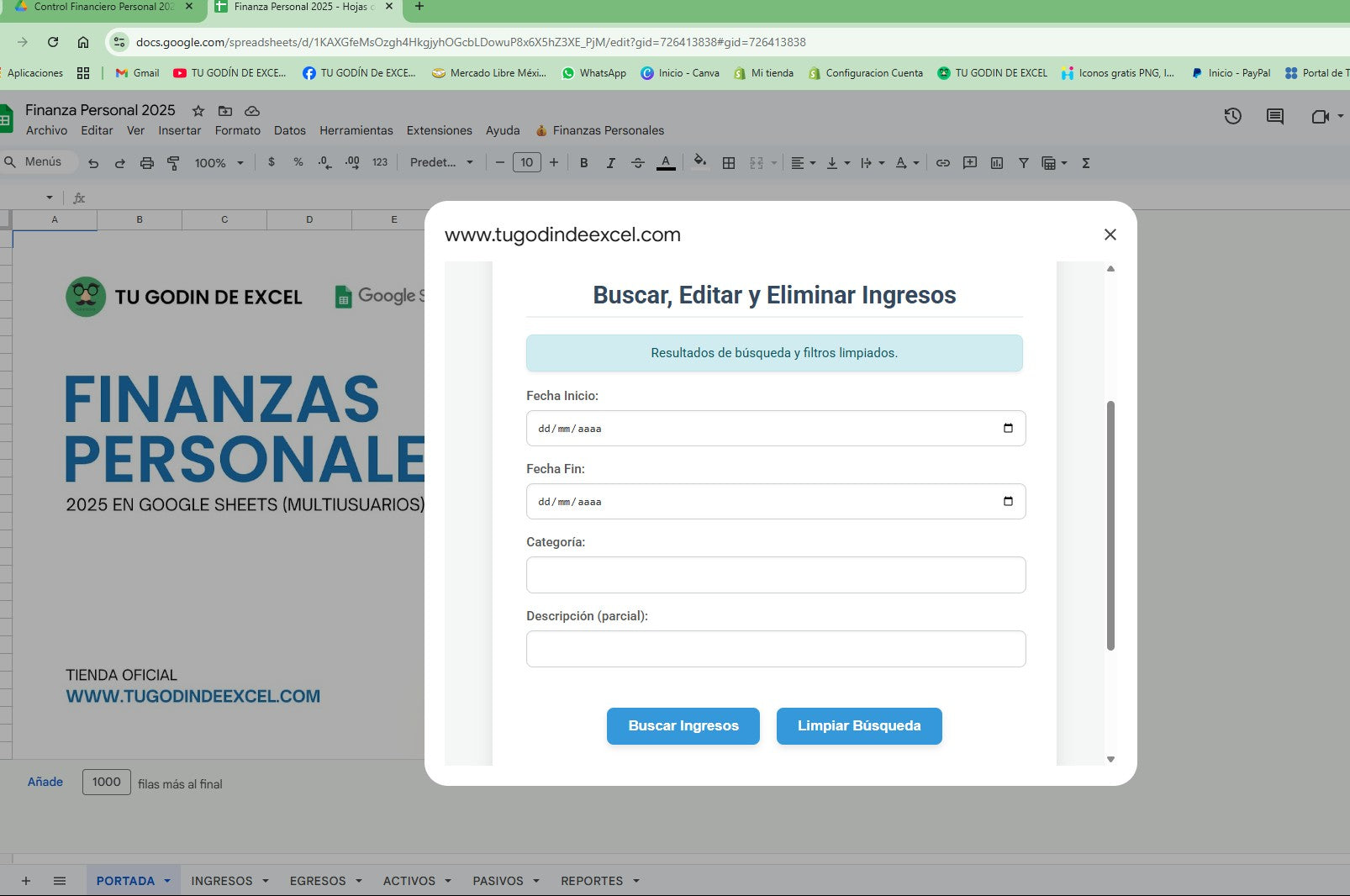
Task: Switch to the INGRESOS sheet tab
Action: 222,881
